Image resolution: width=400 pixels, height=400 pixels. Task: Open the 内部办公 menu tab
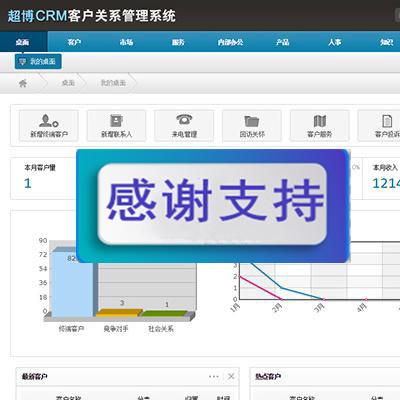tap(230, 42)
